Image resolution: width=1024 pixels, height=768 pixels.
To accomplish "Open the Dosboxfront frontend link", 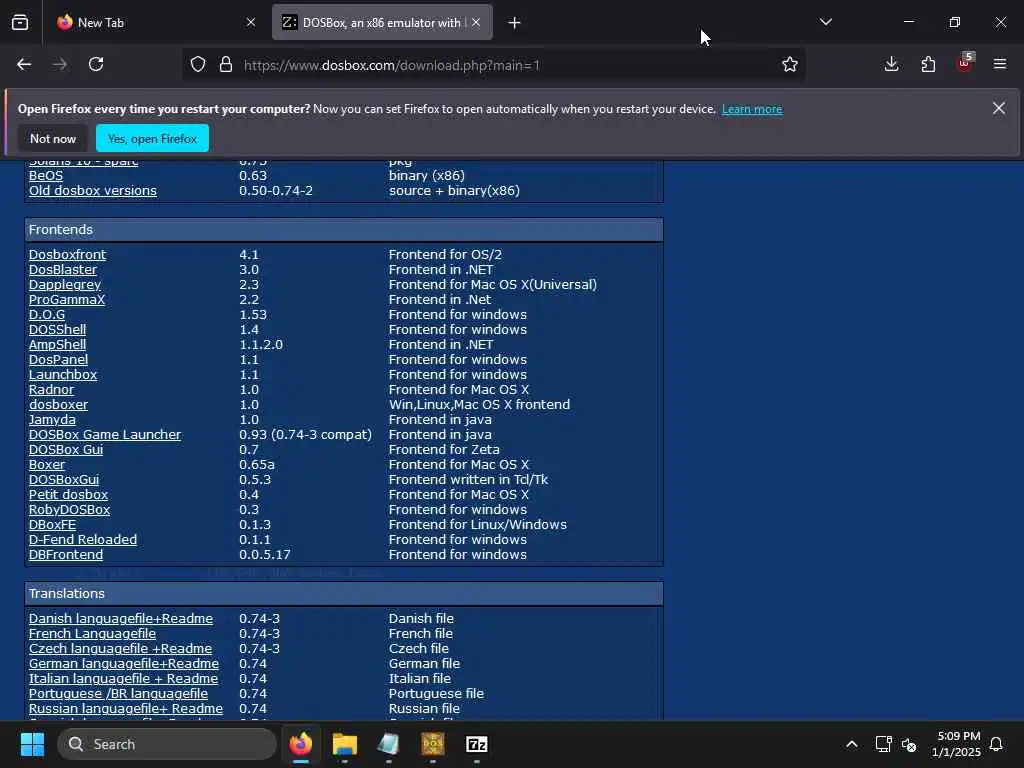I will pos(67,255).
